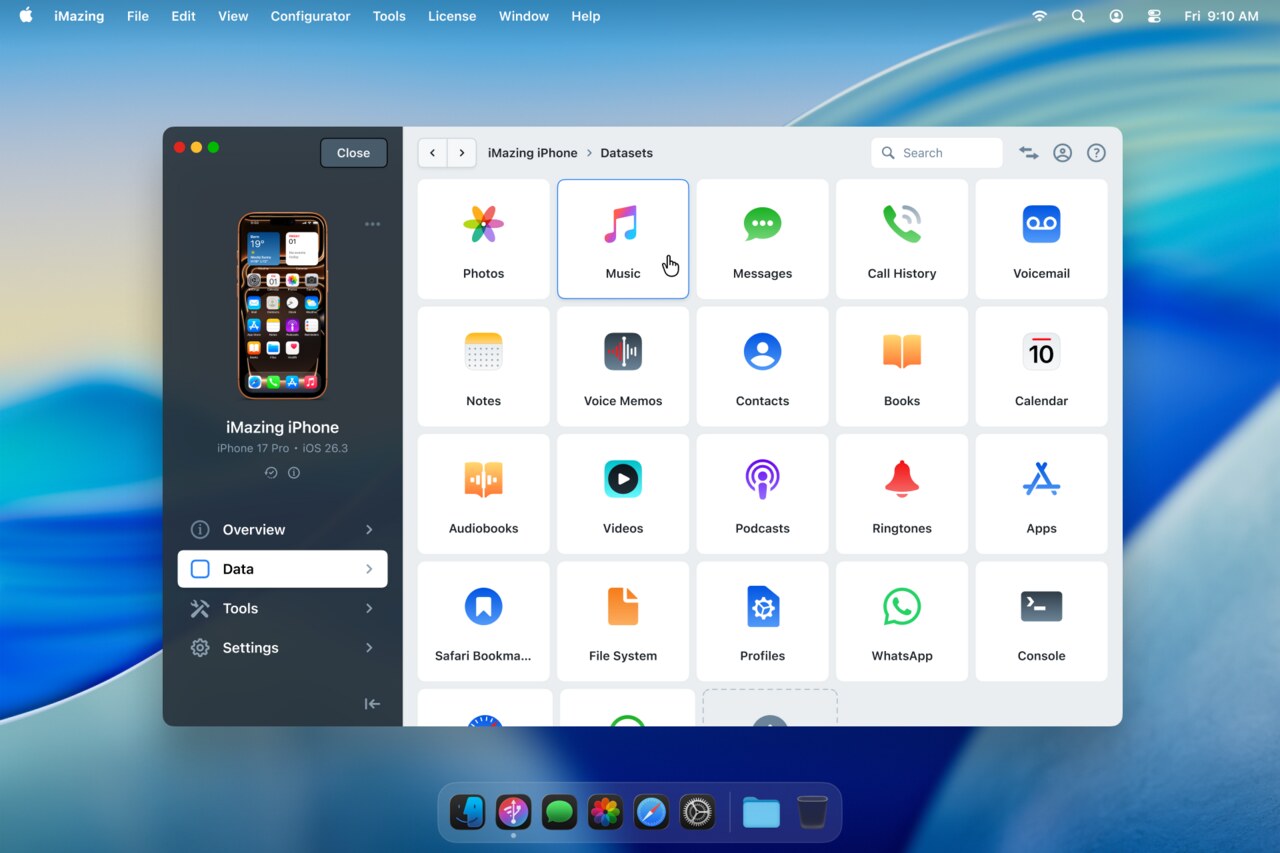Open the Apple menu
This screenshot has height=853, width=1280.
[x=25, y=16]
